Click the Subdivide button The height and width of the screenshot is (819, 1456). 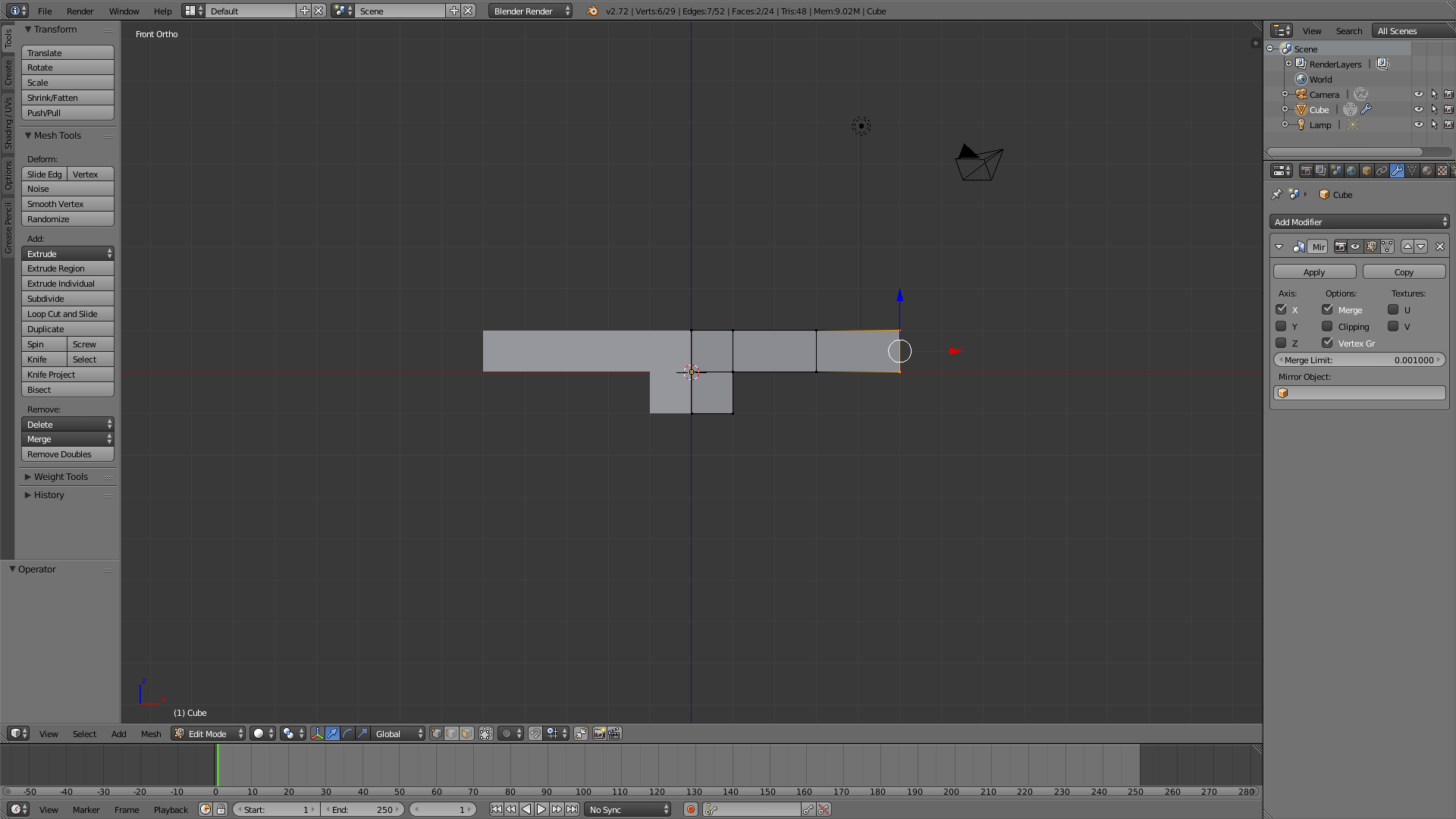[x=67, y=299]
